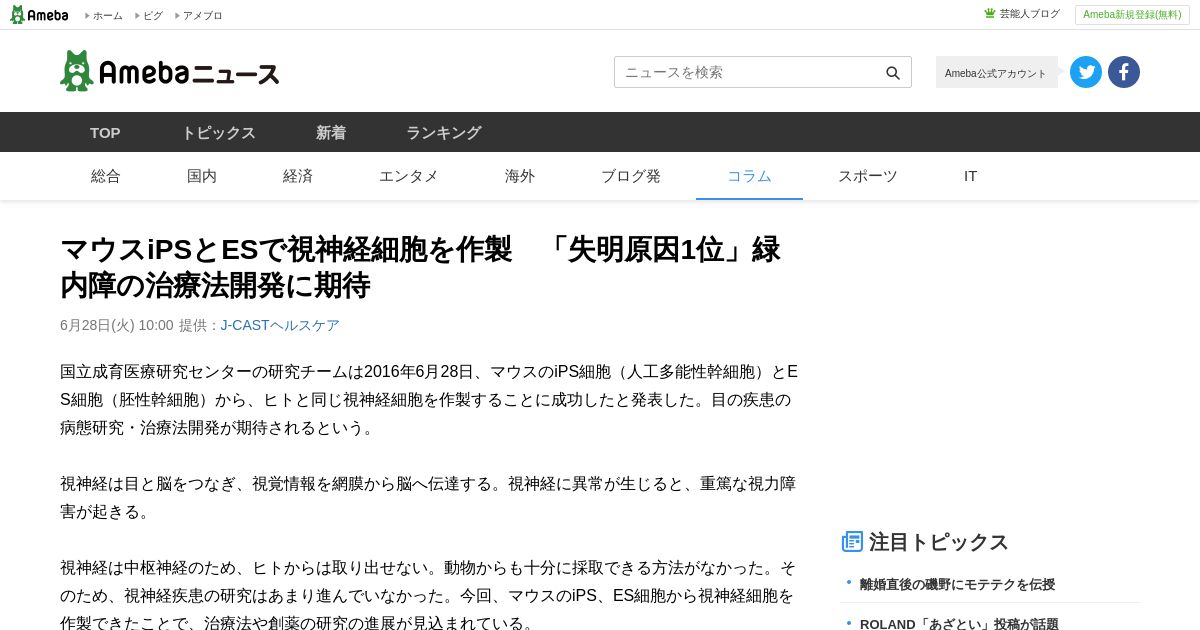The height and width of the screenshot is (630, 1200).
Task: Click the search magnifier icon
Action: tap(893, 73)
